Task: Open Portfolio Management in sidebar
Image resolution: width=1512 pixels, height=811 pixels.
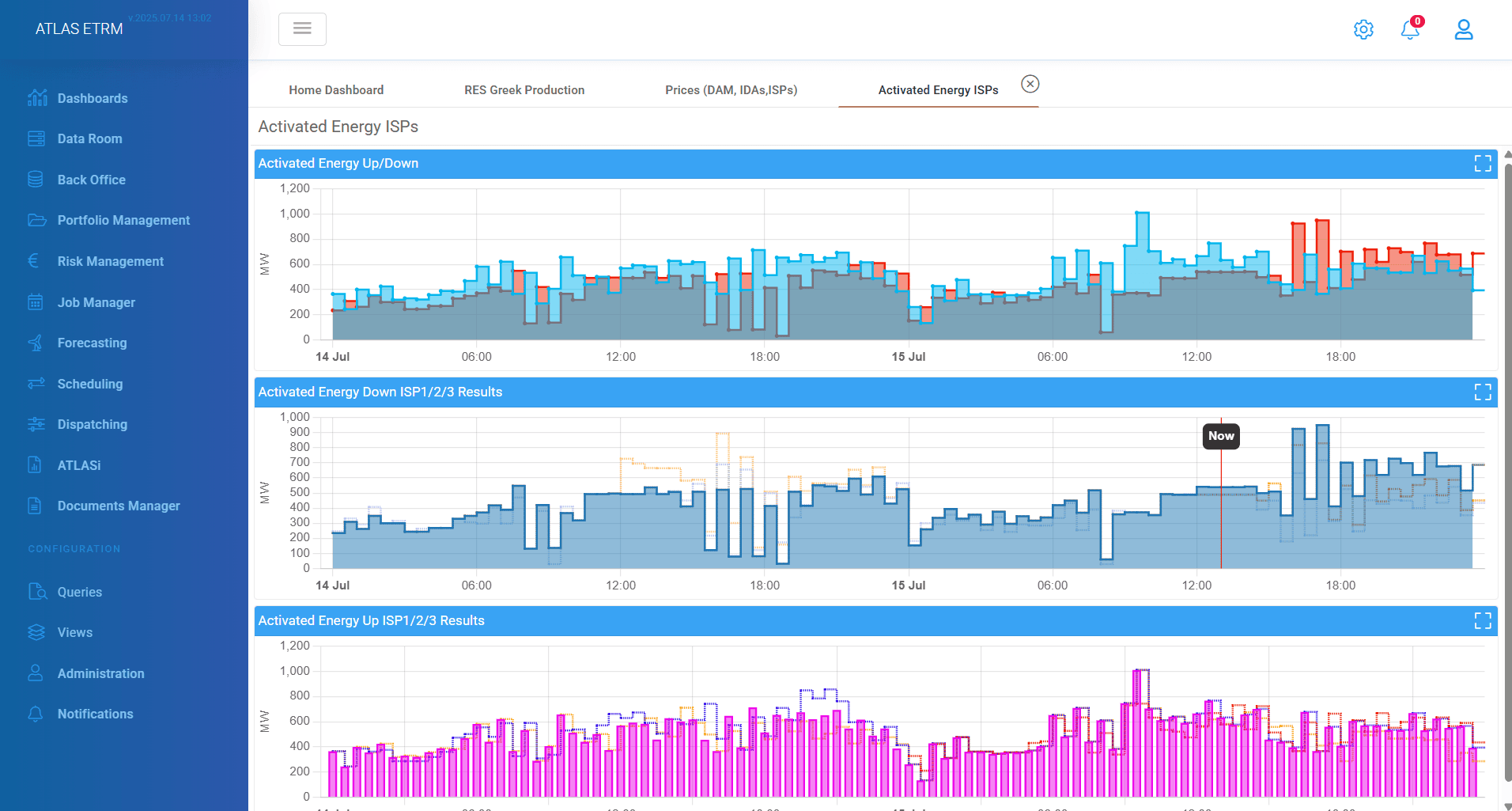Action: click(123, 220)
